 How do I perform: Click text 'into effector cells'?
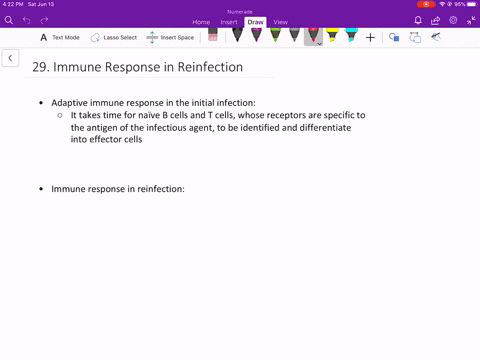(x=106, y=139)
